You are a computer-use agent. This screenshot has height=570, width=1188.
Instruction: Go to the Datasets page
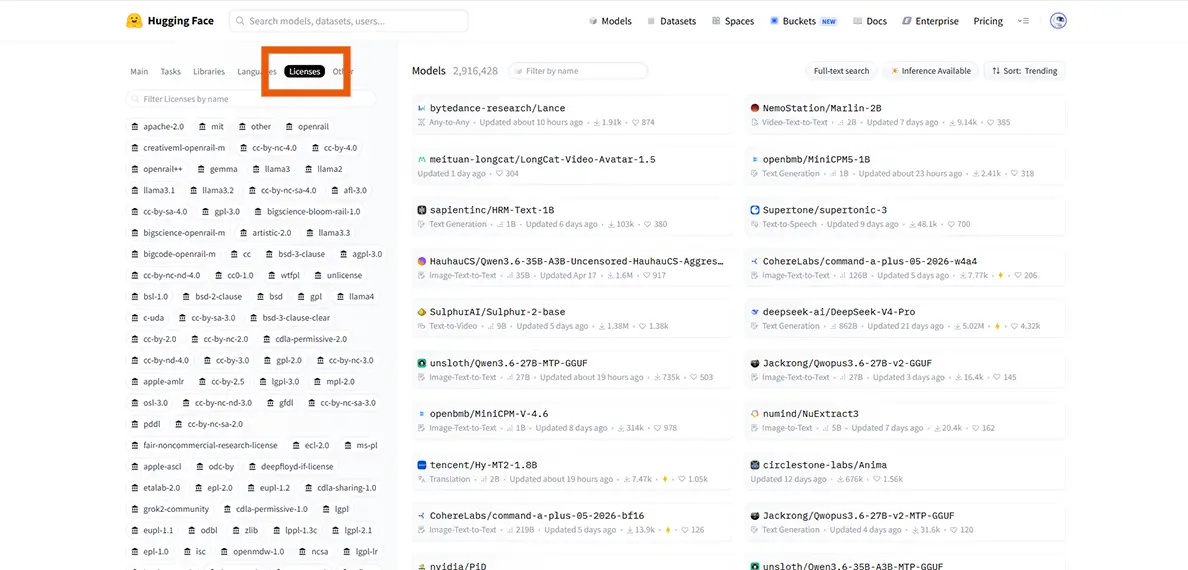click(x=671, y=21)
